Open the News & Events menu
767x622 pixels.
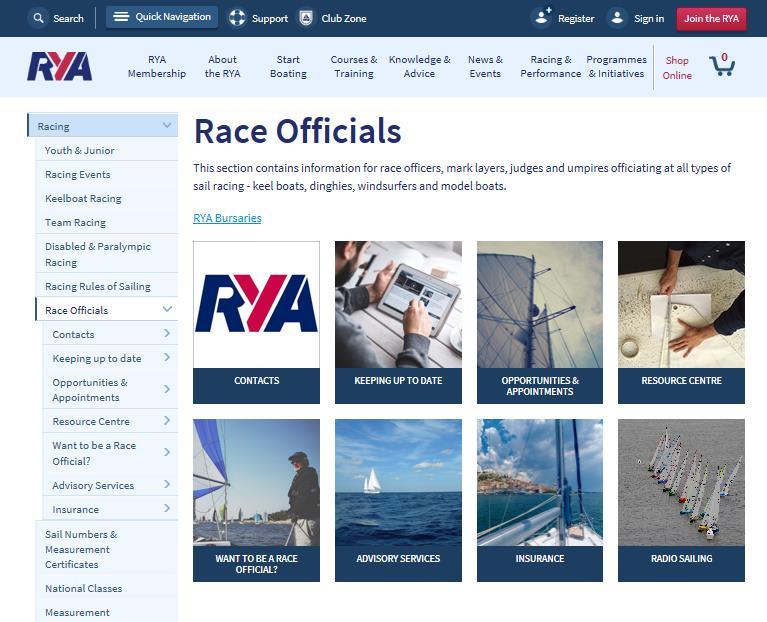point(485,67)
